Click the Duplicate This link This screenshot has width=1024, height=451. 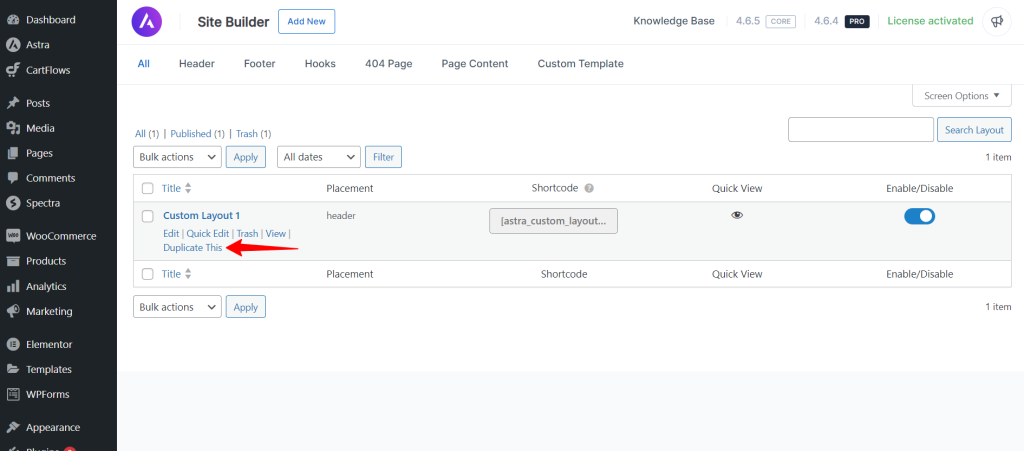click(192, 248)
